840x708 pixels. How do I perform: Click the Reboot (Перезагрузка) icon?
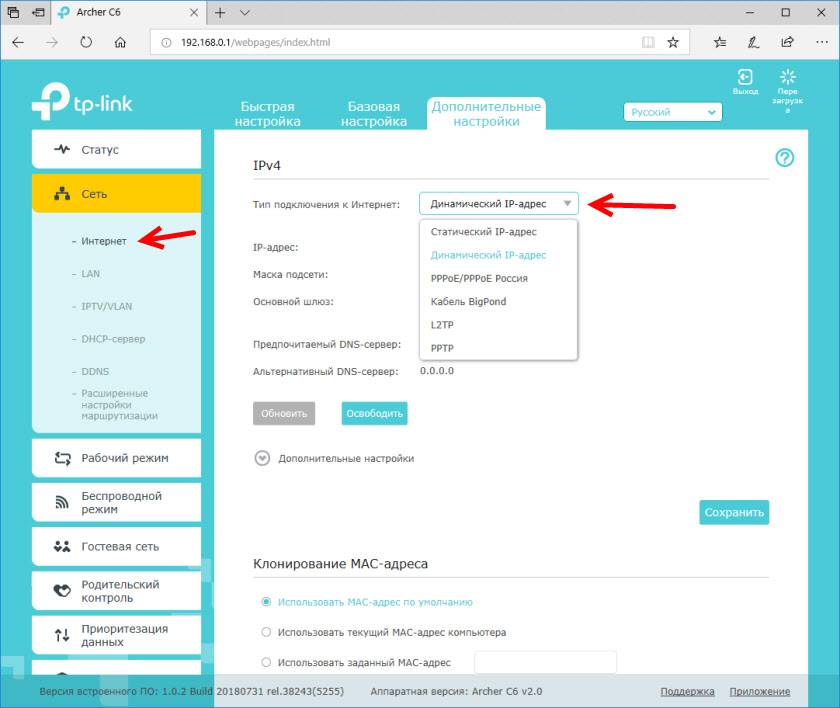(788, 77)
